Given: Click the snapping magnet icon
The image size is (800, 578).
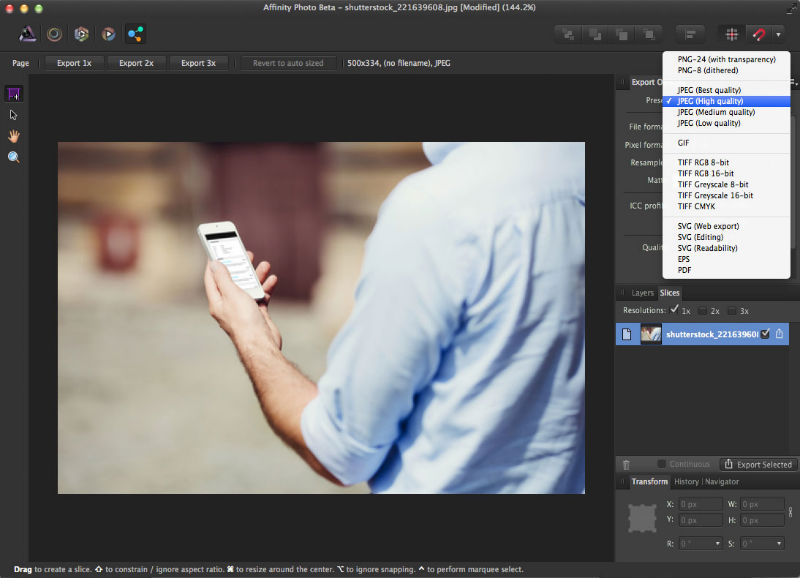Looking at the screenshot, I should tap(758, 34).
